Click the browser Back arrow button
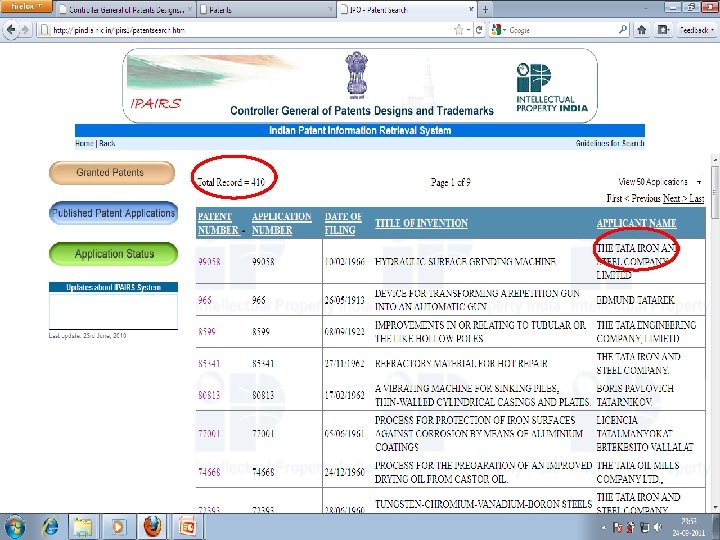This screenshot has width=720, height=540. (10, 30)
